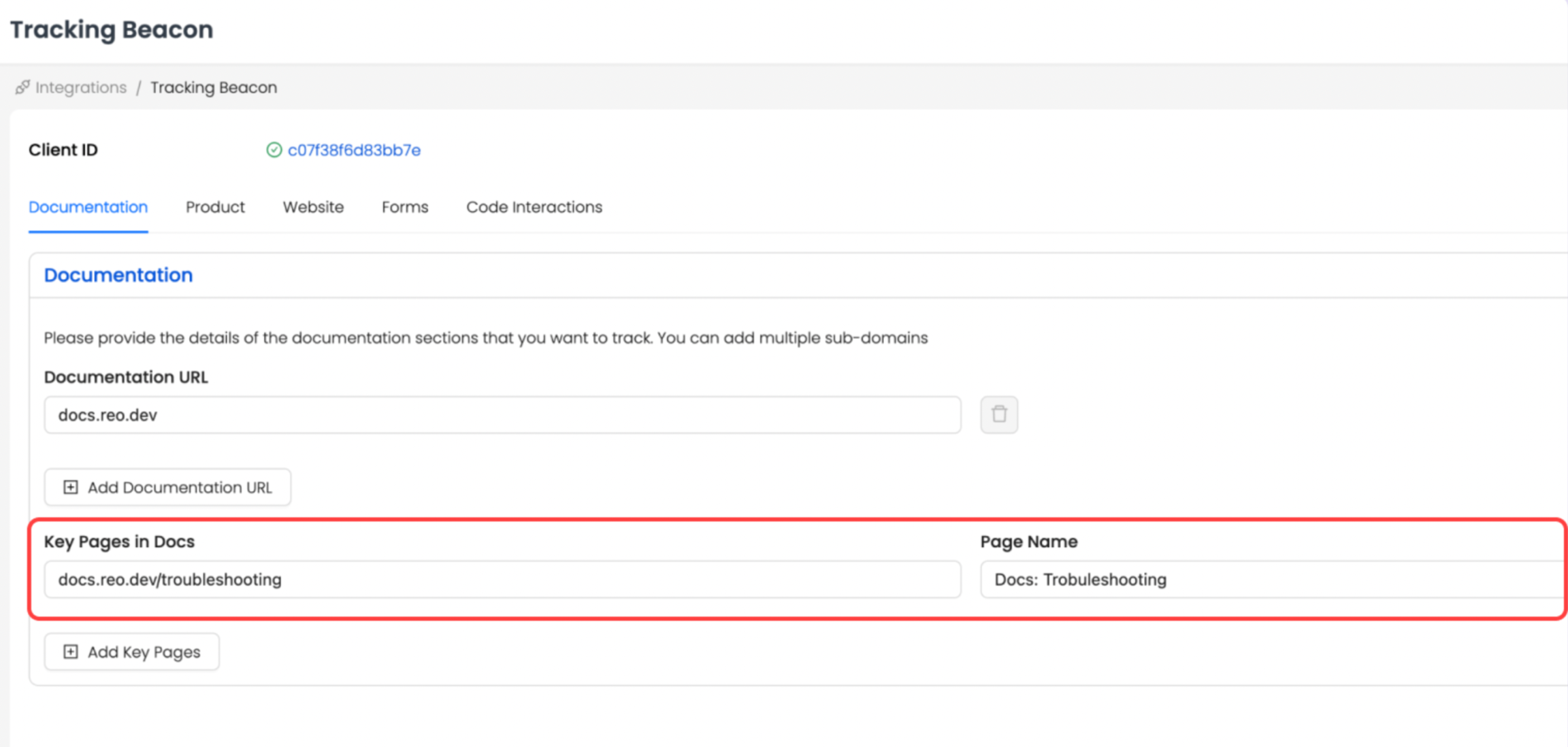The width and height of the screenshot is (1568, 747).
Task: Click the green verified checkmark icon
Action: tap(274, 150)
